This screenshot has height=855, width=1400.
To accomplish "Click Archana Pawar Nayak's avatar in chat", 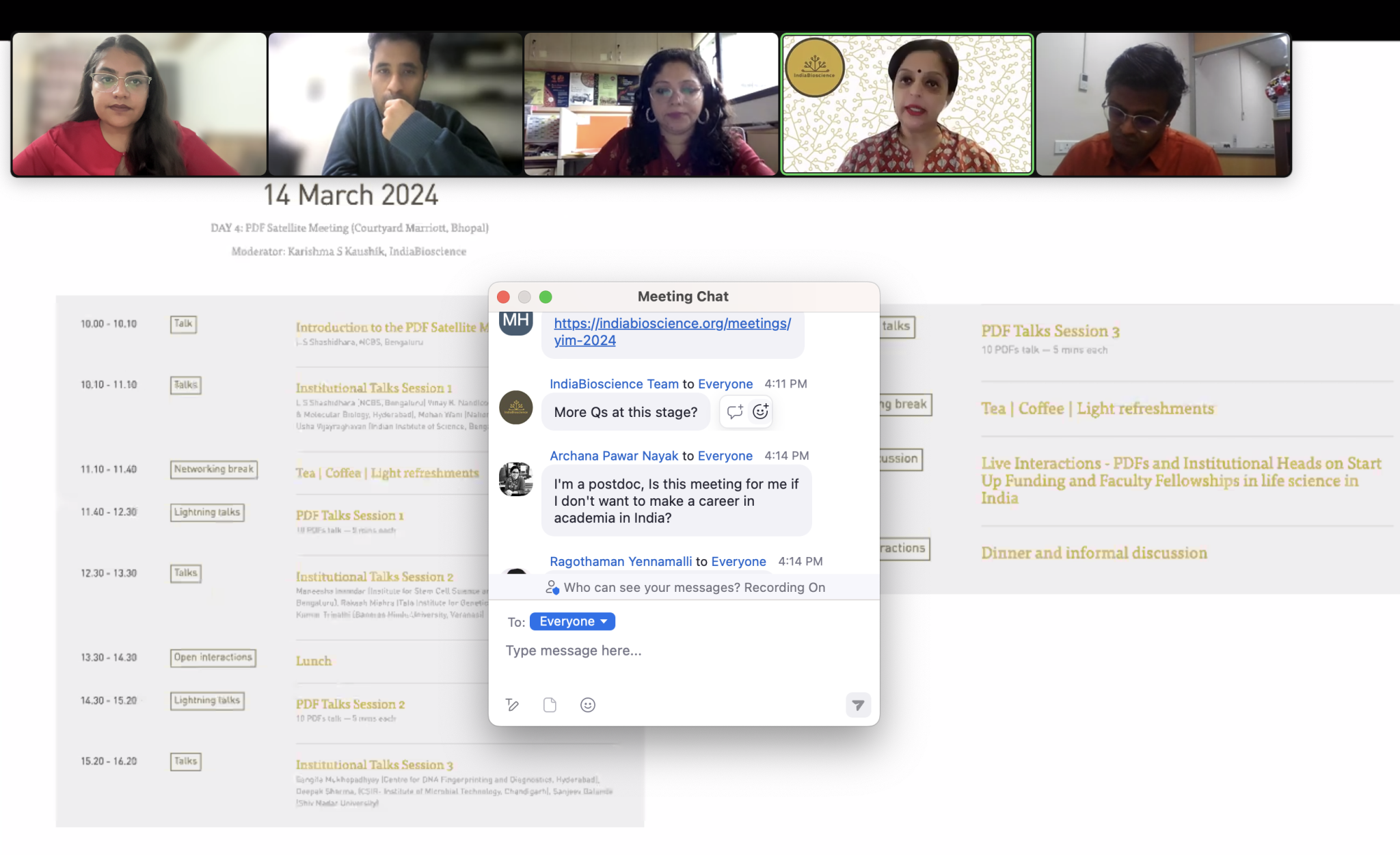I will click(516, 479).
